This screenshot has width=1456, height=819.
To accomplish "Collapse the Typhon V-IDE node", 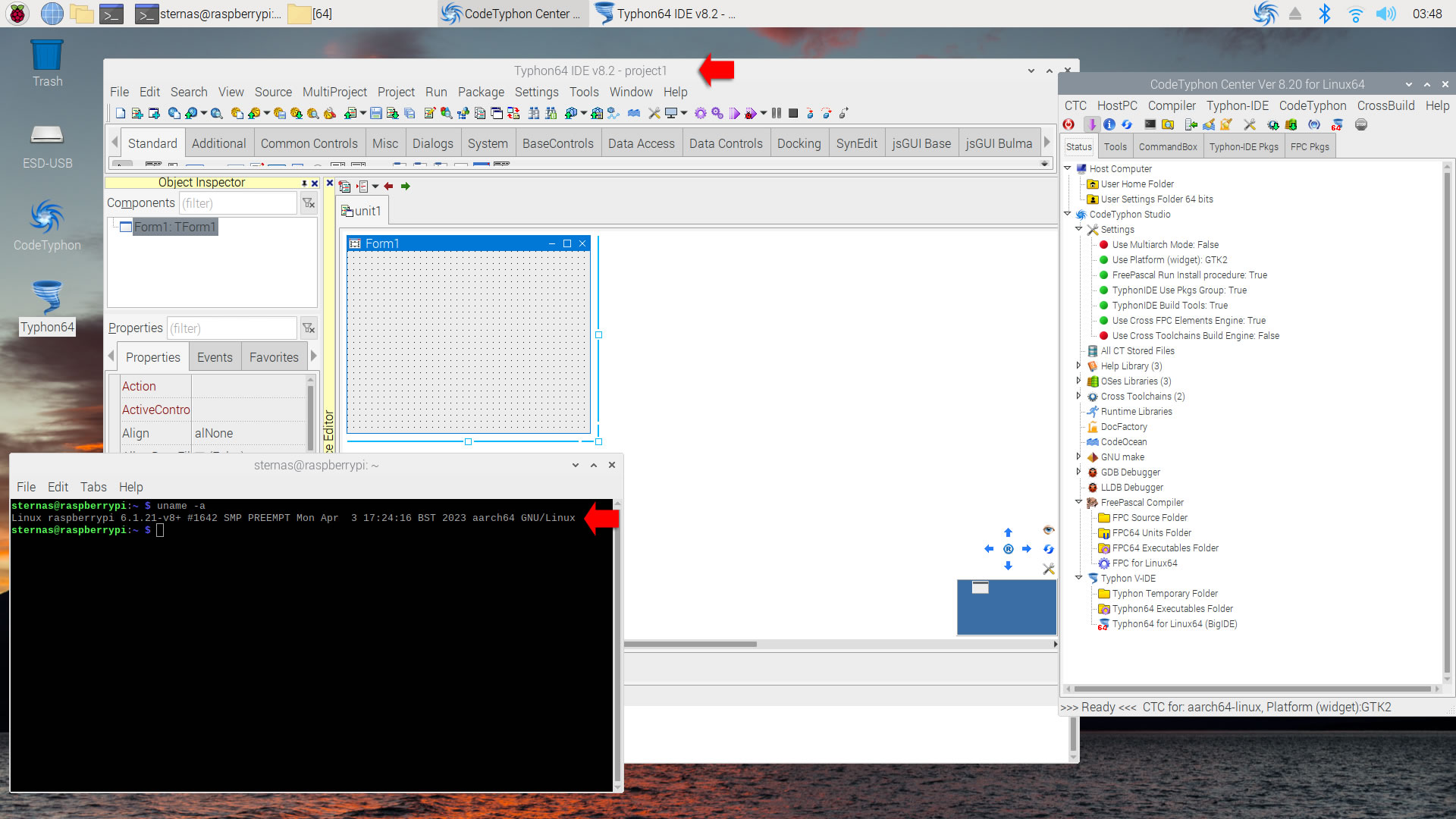I will pyautogui.click(x=1078, y=577).
